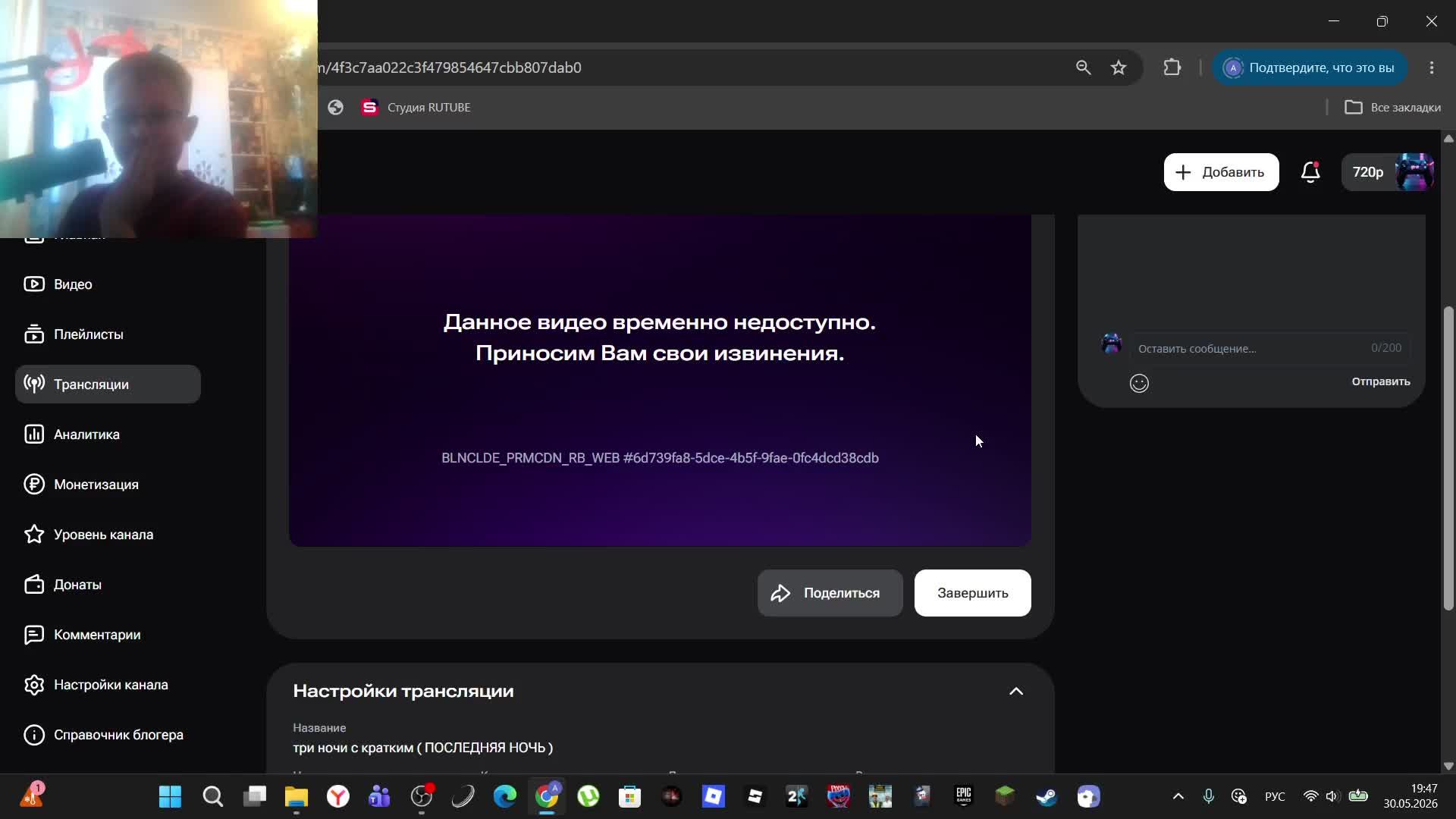Open Студия RUTUBE bookmark
Image resolution: width=1456 pixels, height=819 pixels.
(416, 108)
